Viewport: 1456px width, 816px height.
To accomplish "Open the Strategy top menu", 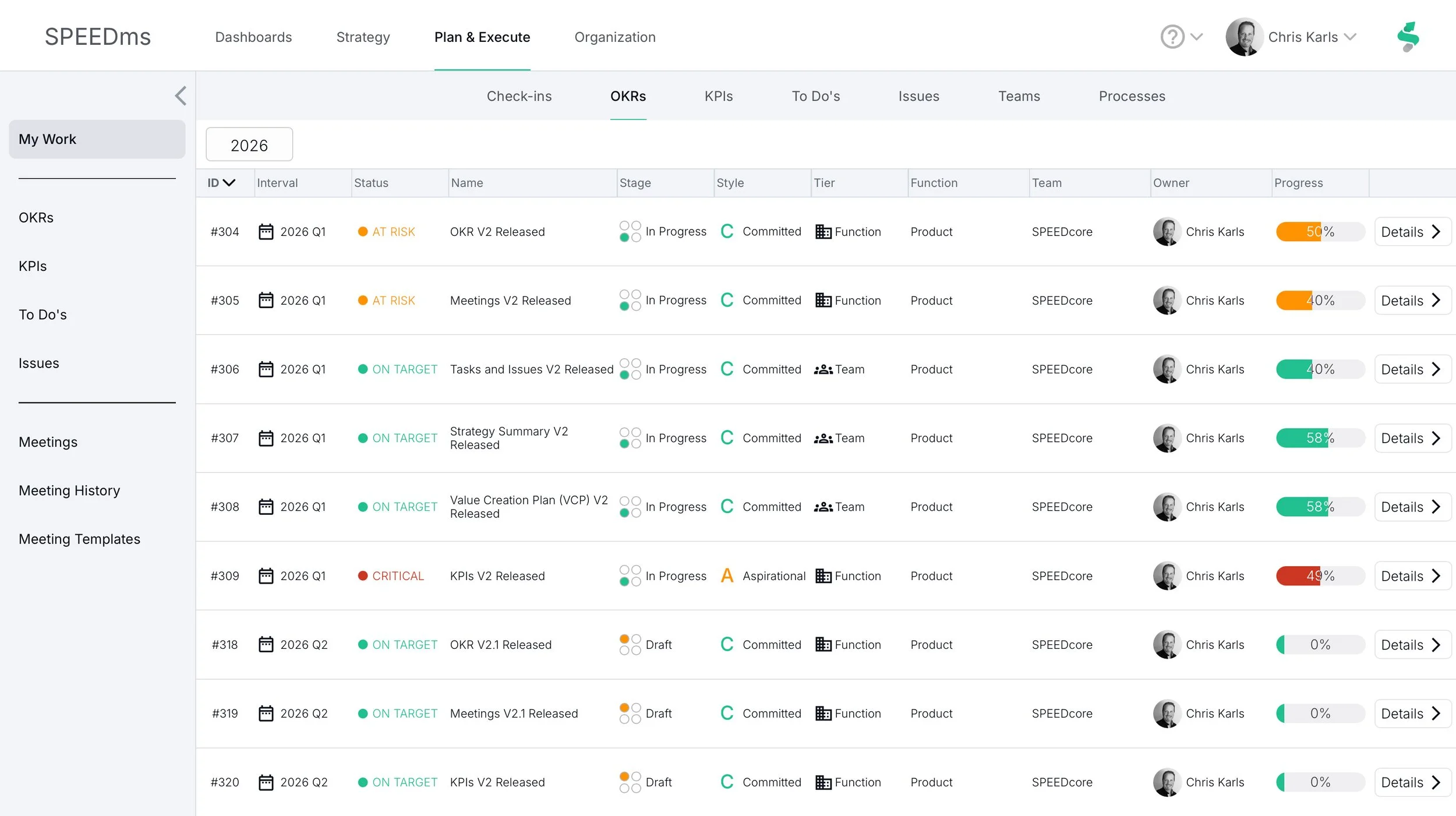I will [x=363, y=37].
